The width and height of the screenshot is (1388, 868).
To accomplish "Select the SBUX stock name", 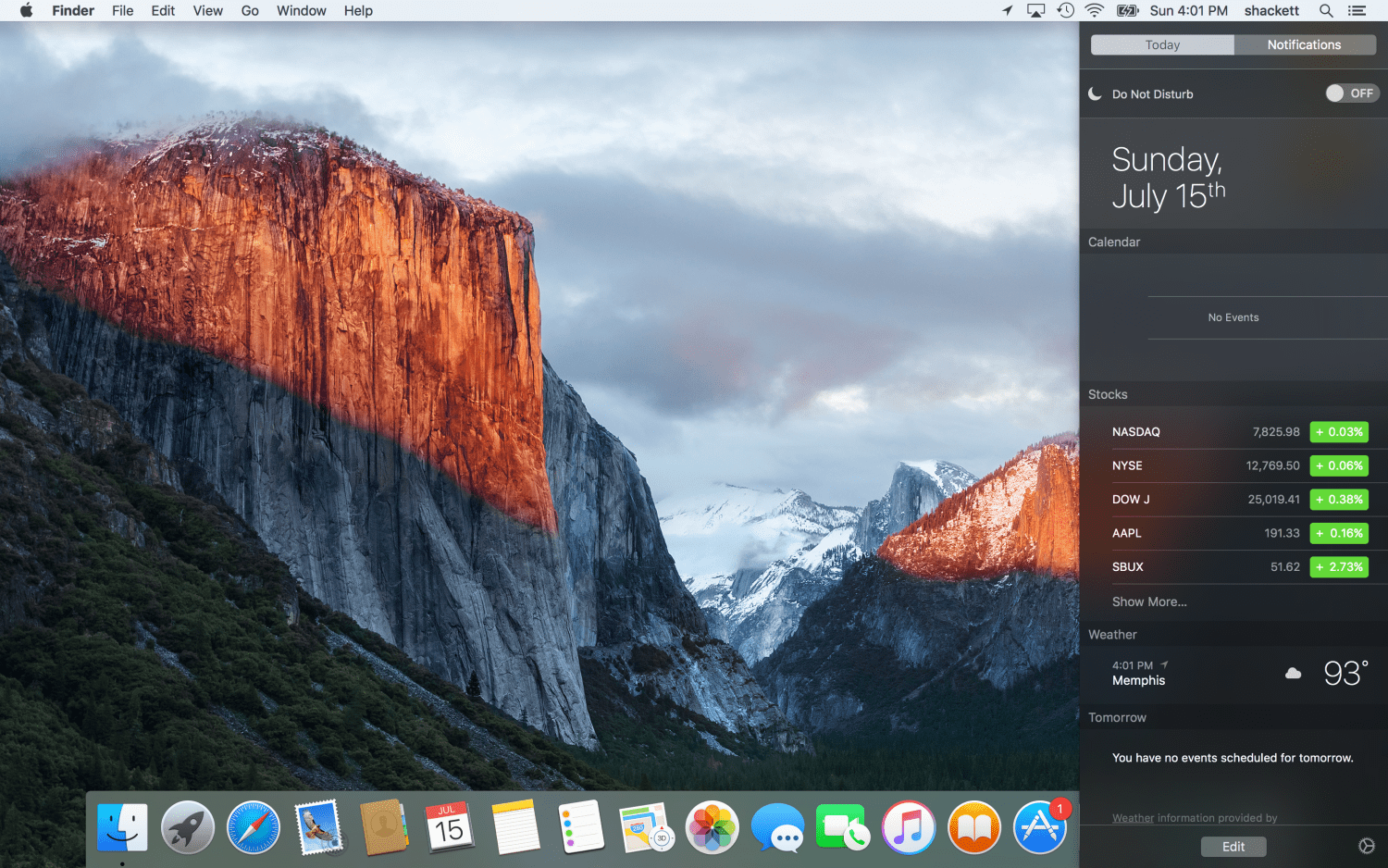I will tap(1128, 567).
